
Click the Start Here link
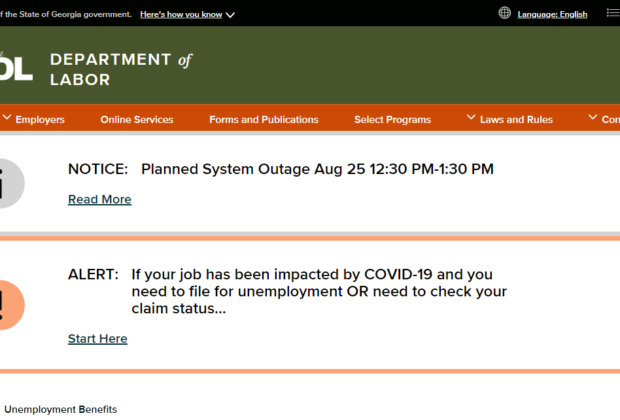point(97,339)
